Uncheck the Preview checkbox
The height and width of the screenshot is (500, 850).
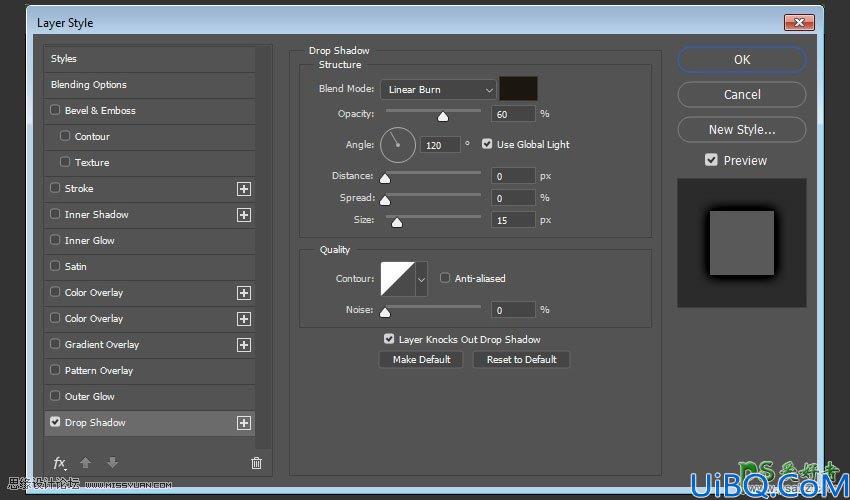tap(711, 160)
